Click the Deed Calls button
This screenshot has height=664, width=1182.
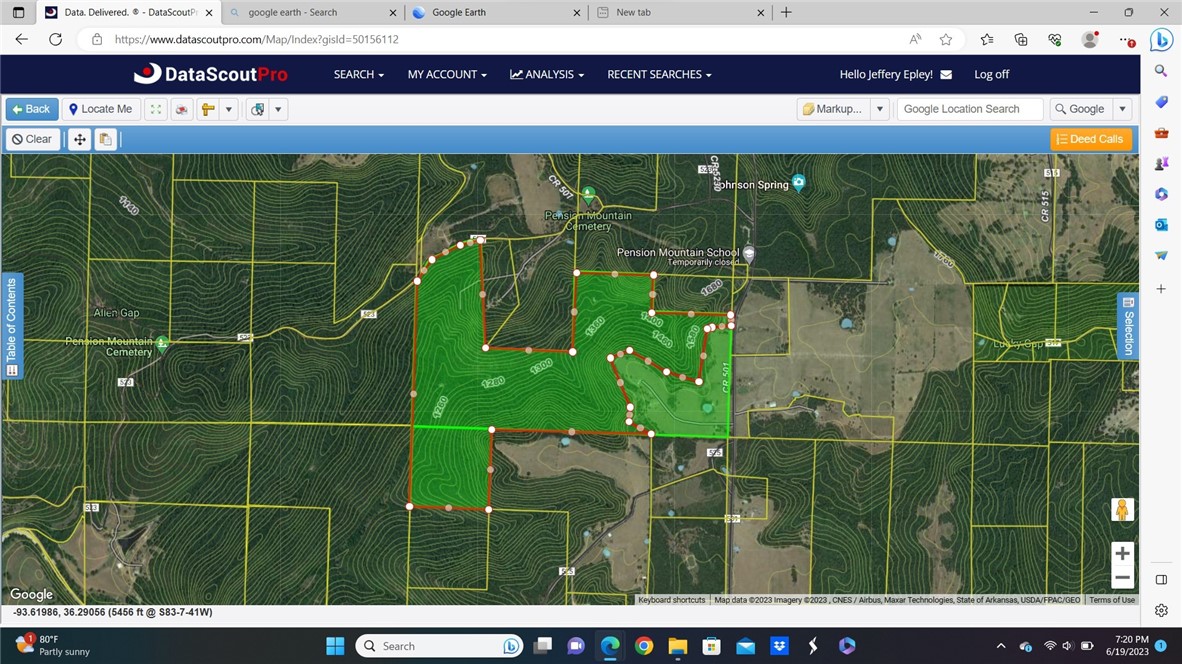(x=1090, y=139)
